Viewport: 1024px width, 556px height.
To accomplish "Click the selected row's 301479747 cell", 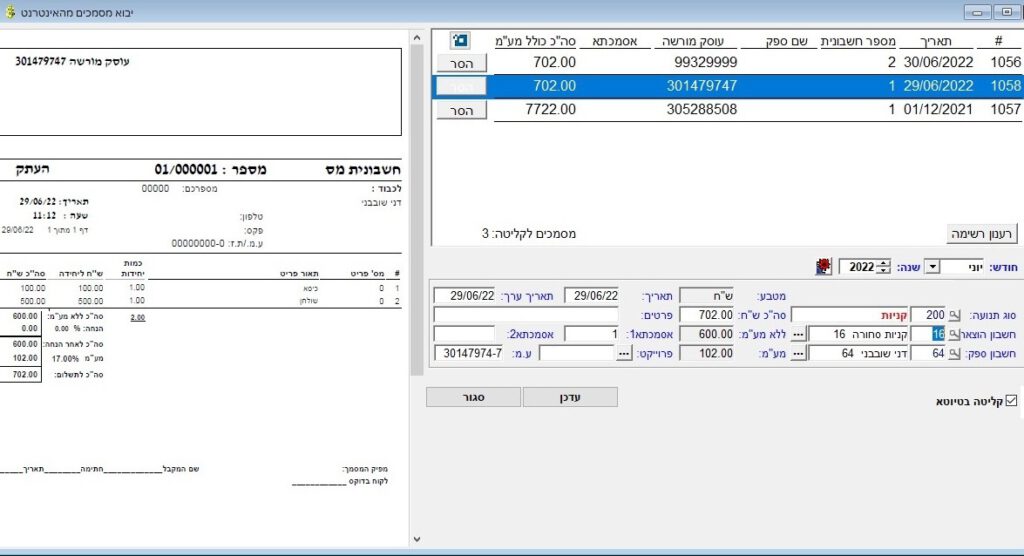I will coord(701,86).
